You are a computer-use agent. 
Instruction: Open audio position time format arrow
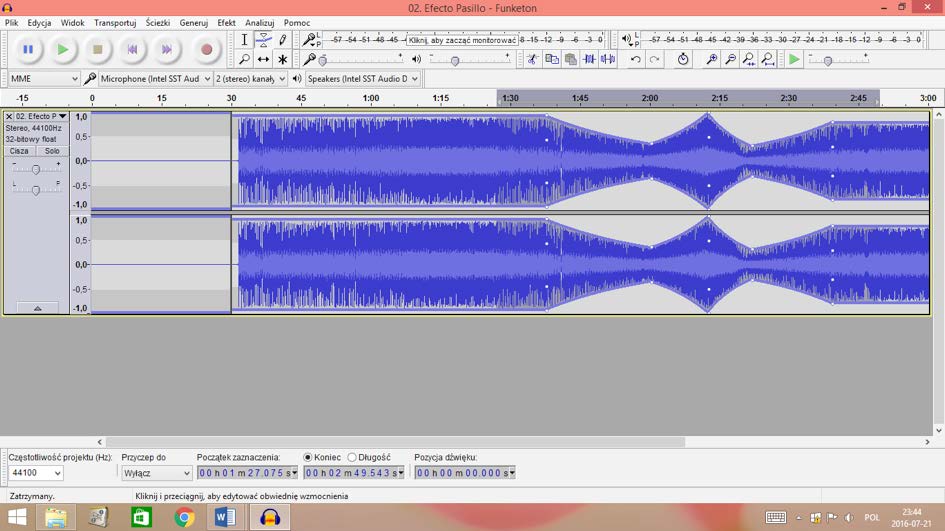pyautogui.click(x=512, y=473)
